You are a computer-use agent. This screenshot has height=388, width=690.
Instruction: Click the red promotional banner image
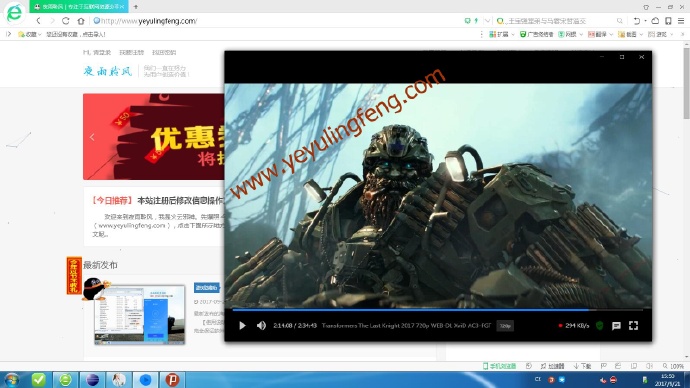(x=154, y=136)
